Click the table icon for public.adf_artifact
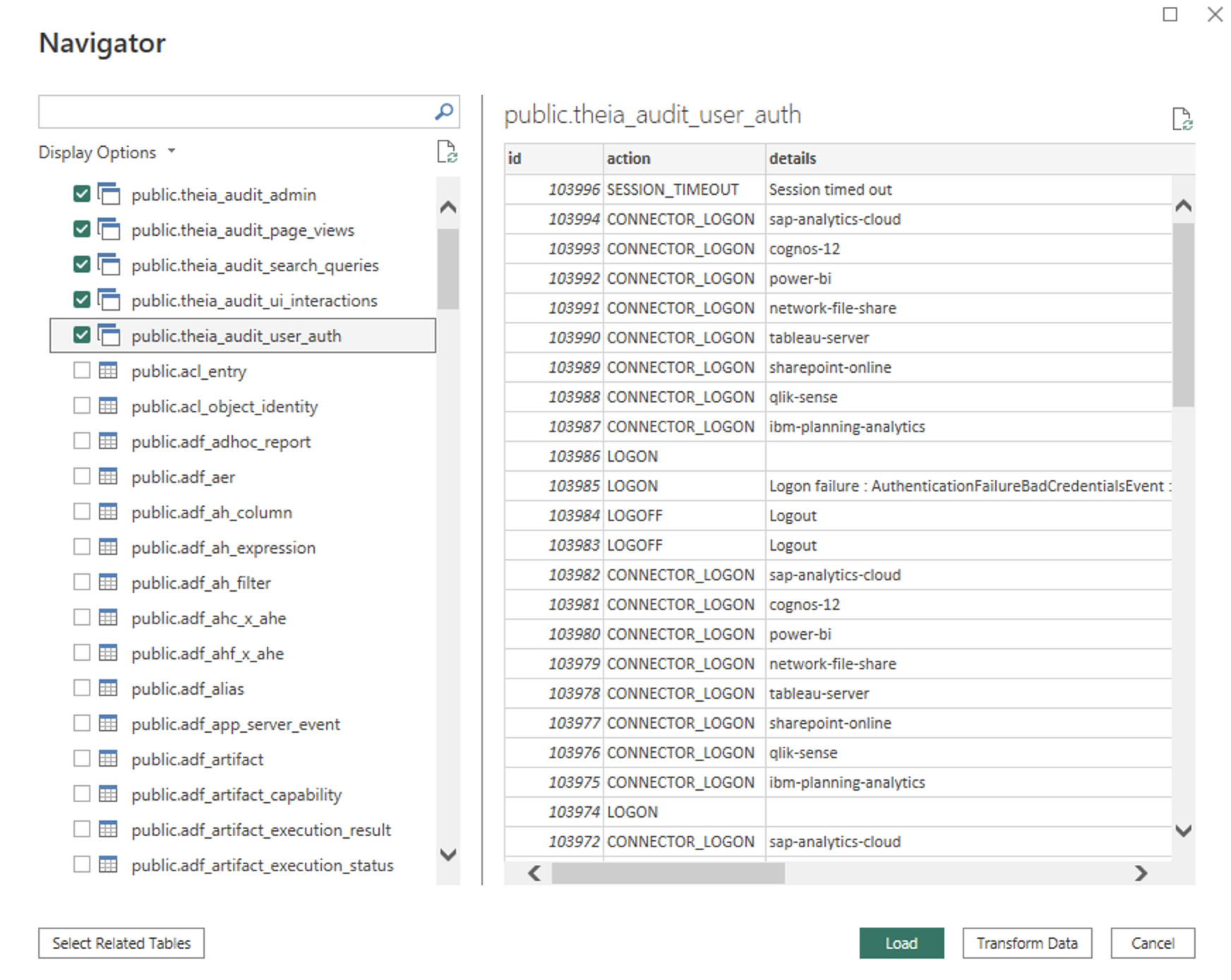 click(108, 759)
